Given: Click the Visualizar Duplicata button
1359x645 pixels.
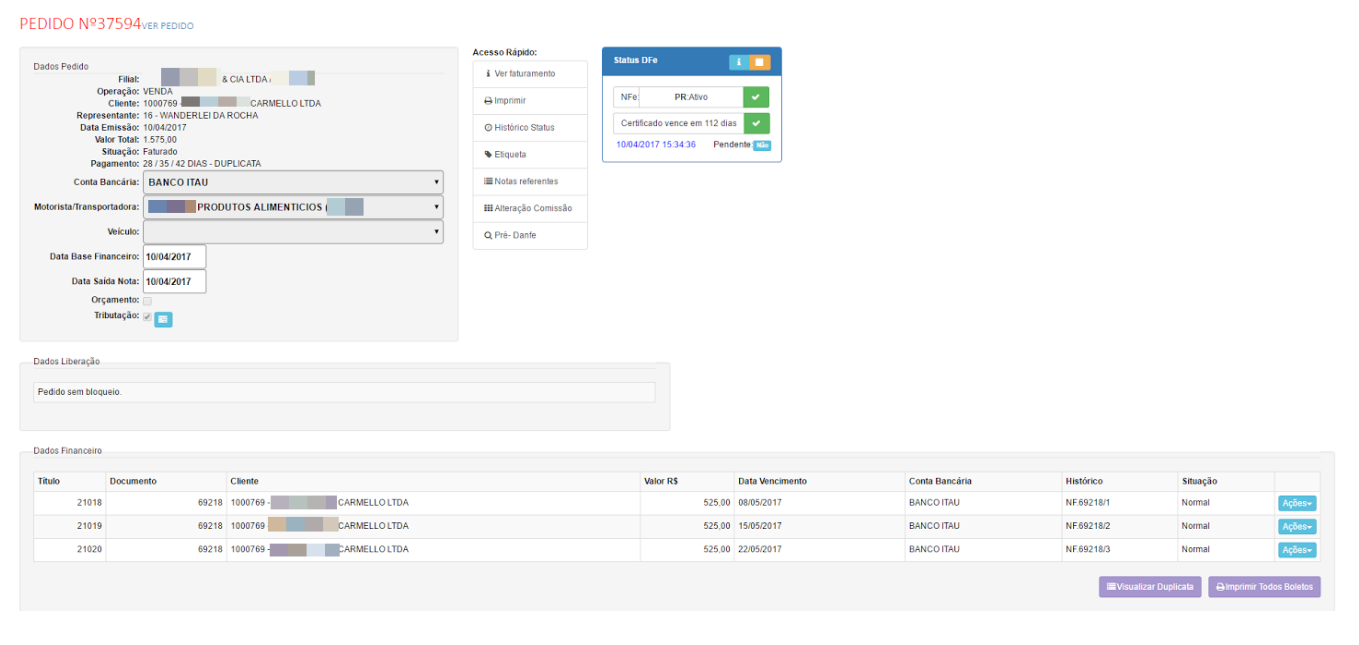Looking at the screenshot, I should click(1150, 587).
